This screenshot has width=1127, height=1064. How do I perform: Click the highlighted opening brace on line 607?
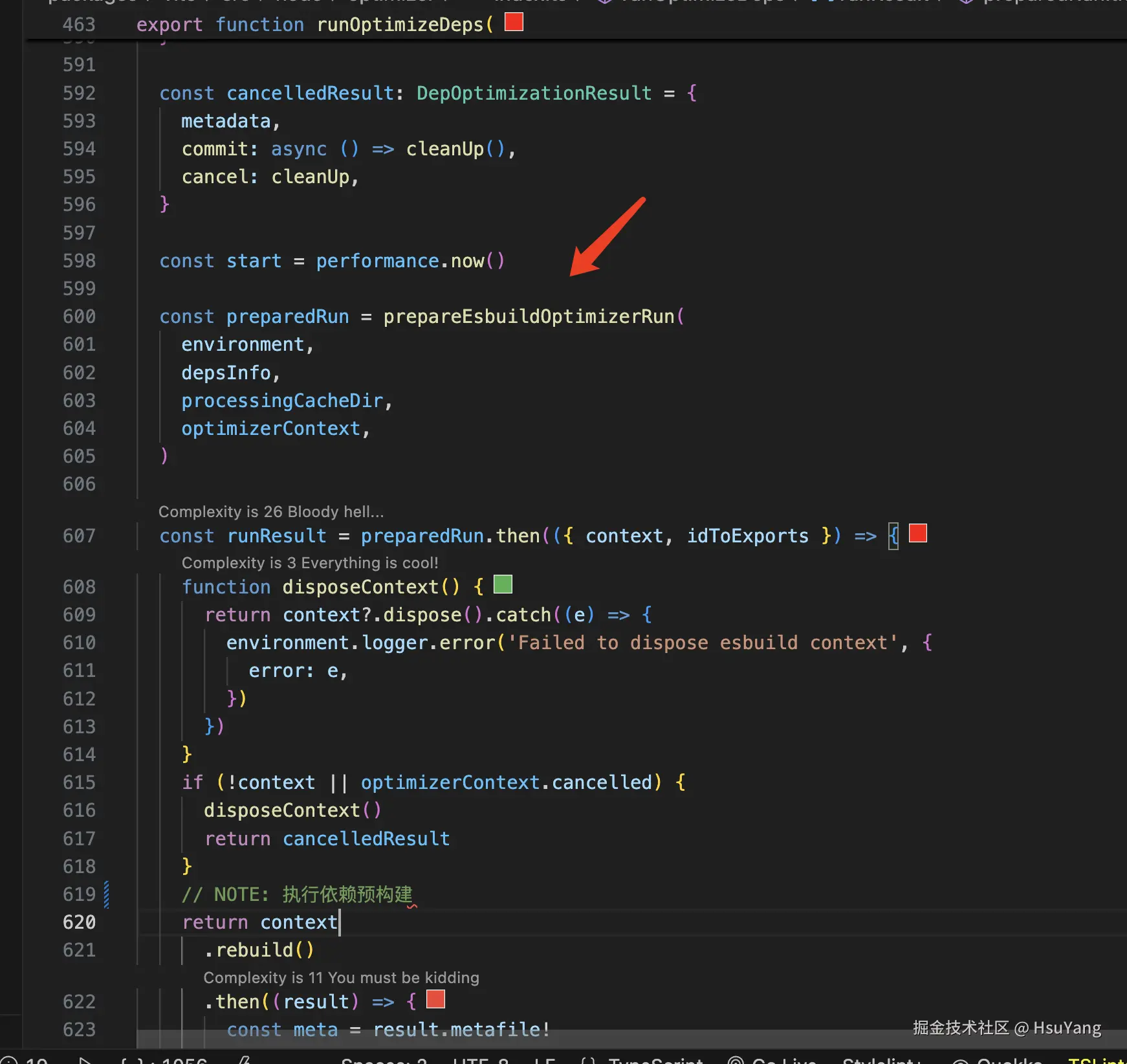tap(893, 536)
